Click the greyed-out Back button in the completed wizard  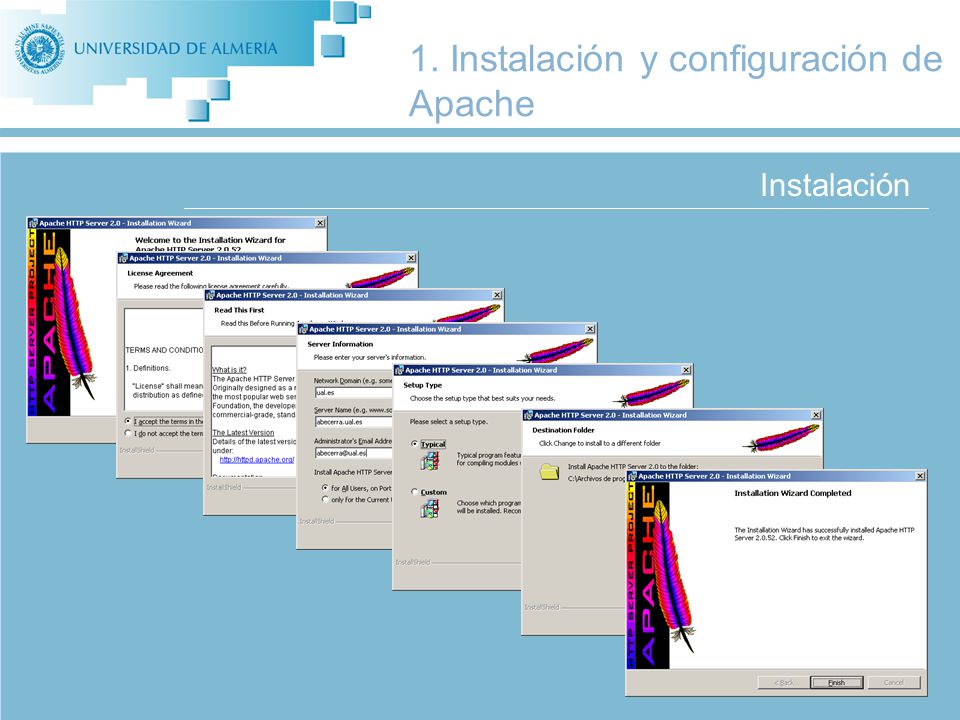783,682
